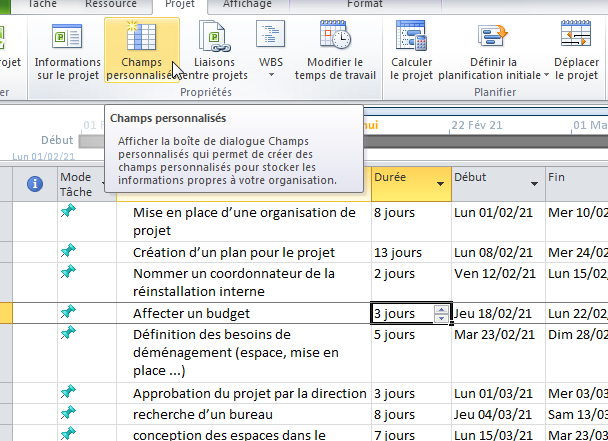Switch to the Ressource tab

coord(110,5)
